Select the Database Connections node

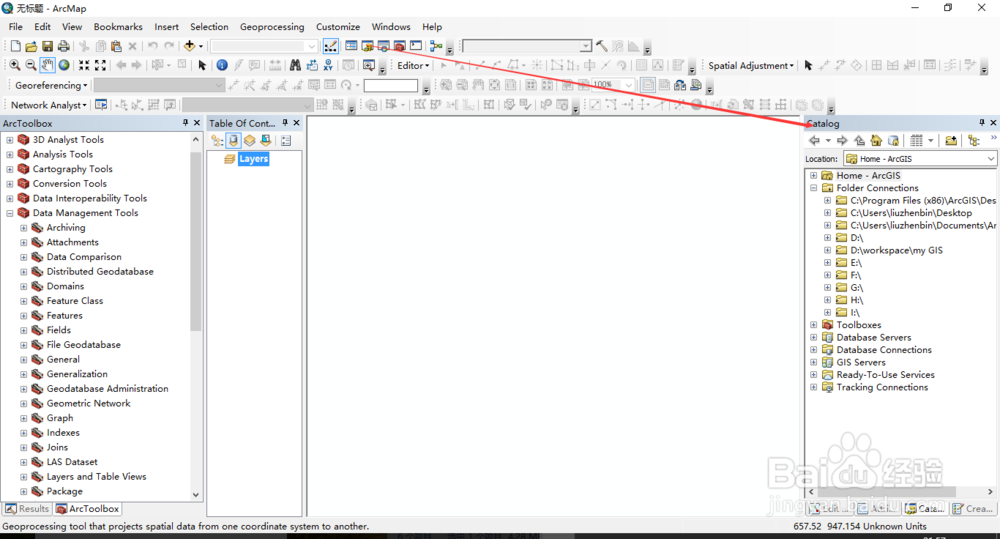click(x=884, y=350)
